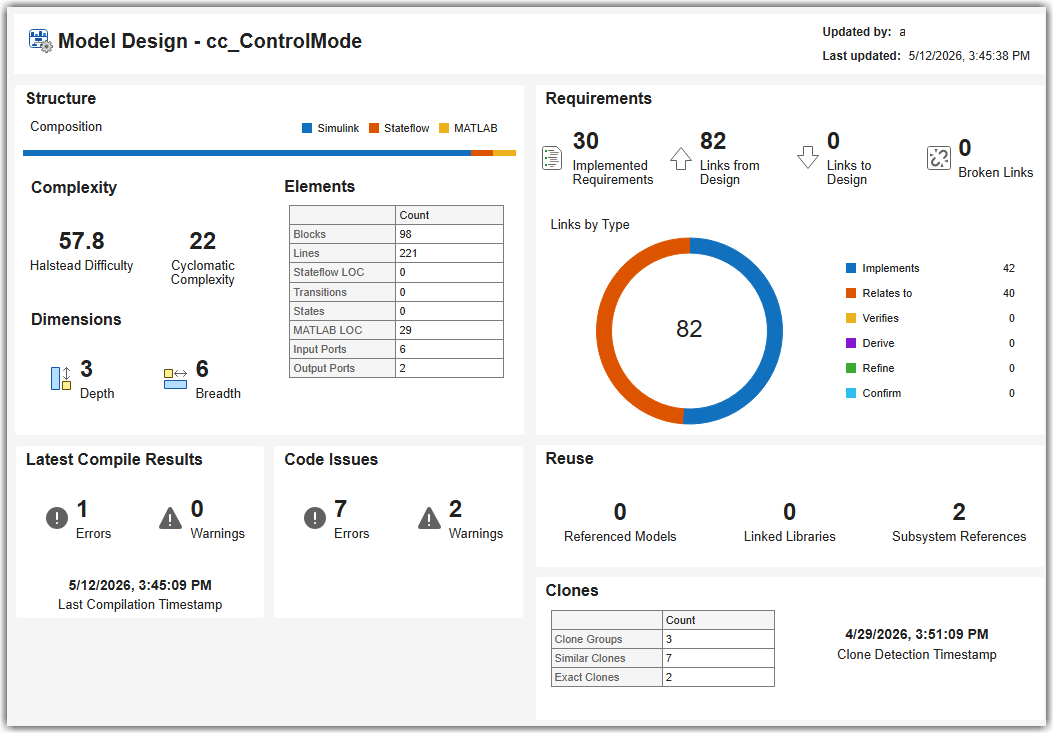The image size is (1054, 734).
Task: Click the Relates to link count 40
Action: coord(1008,293)
